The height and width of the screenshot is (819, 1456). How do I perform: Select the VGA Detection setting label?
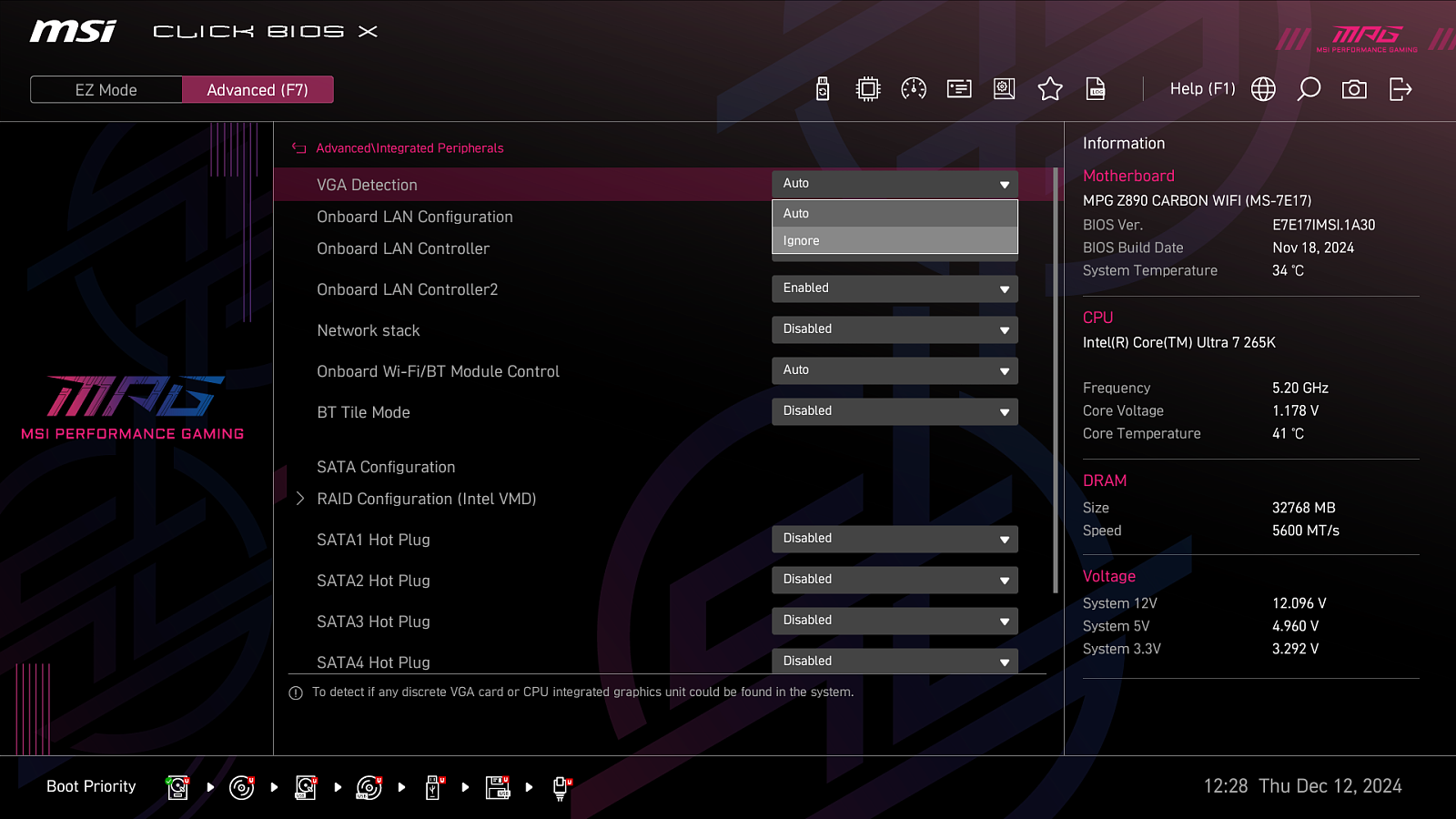coord(367,185)
